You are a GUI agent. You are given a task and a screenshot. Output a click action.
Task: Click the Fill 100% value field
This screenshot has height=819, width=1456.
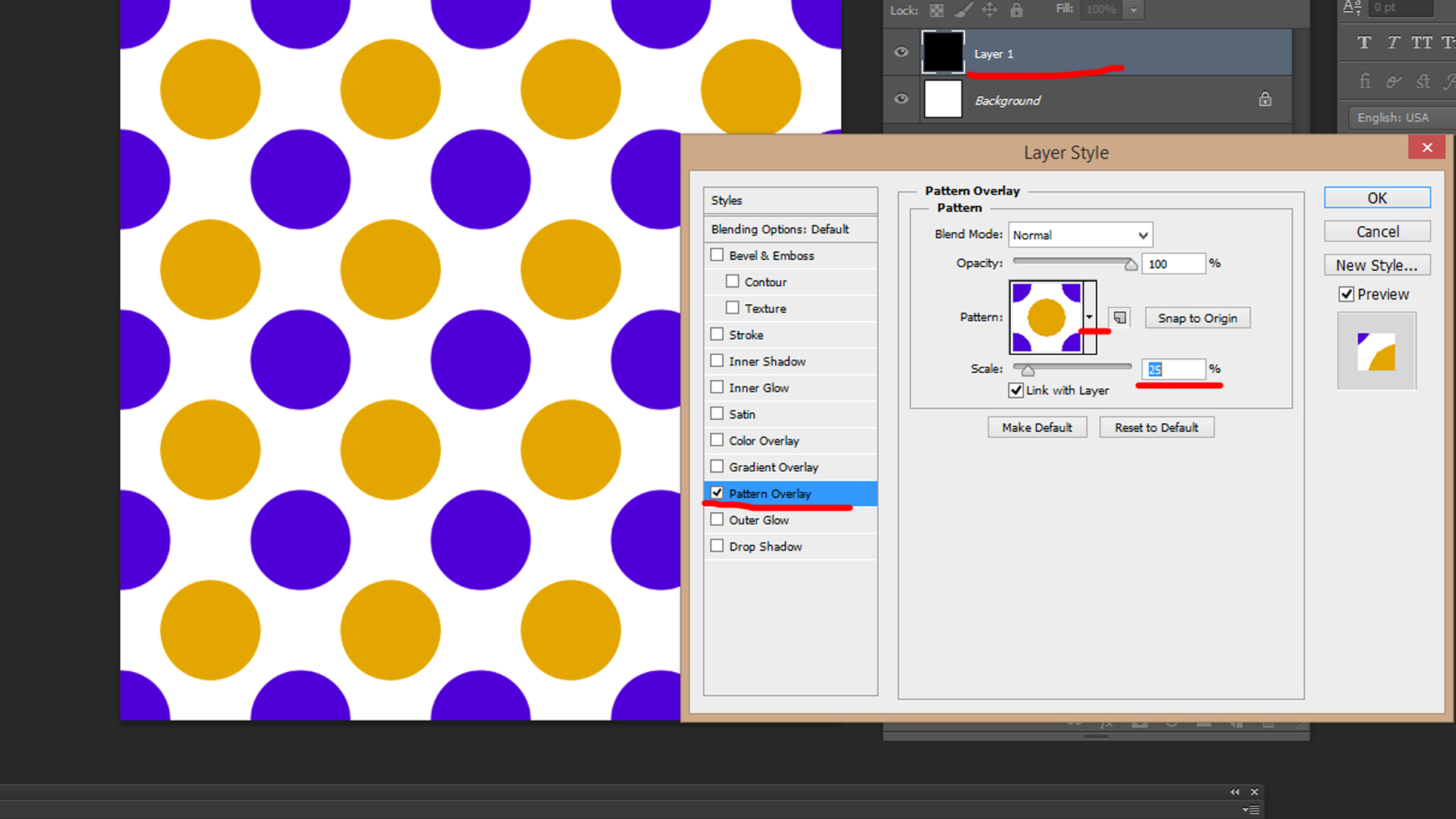[1101, 10]
